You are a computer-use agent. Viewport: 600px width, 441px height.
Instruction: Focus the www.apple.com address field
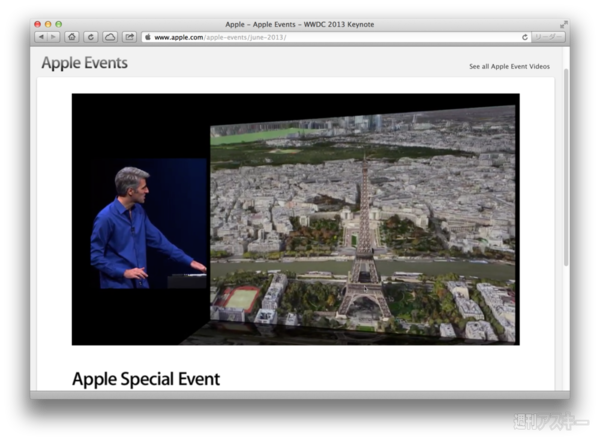(x=336, y=37)
